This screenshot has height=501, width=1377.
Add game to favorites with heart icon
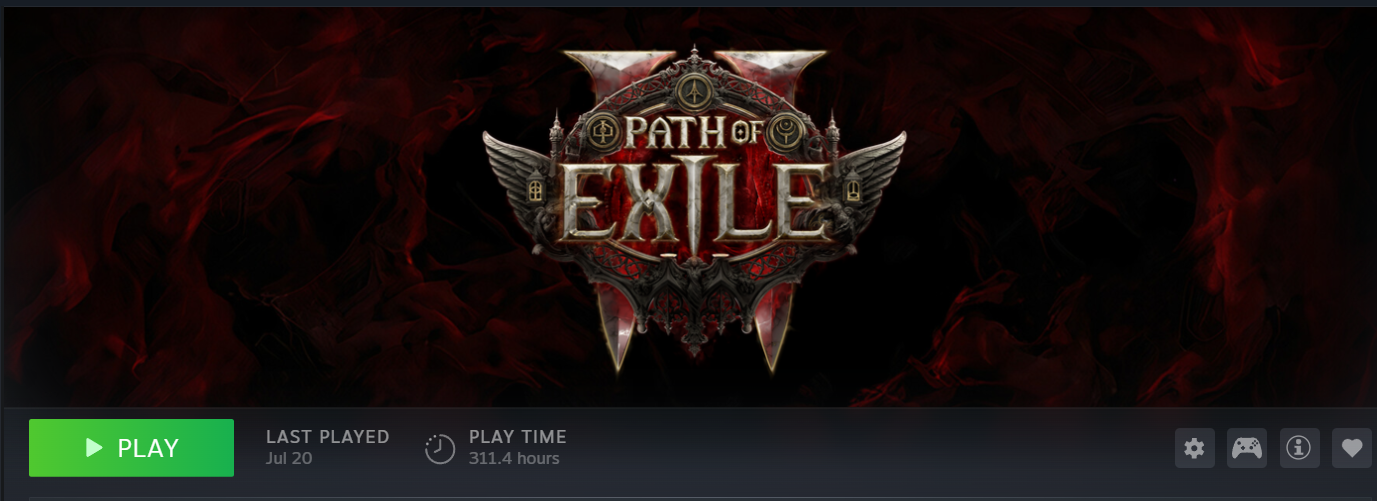pyautogui.click(x=1352, y=448)
